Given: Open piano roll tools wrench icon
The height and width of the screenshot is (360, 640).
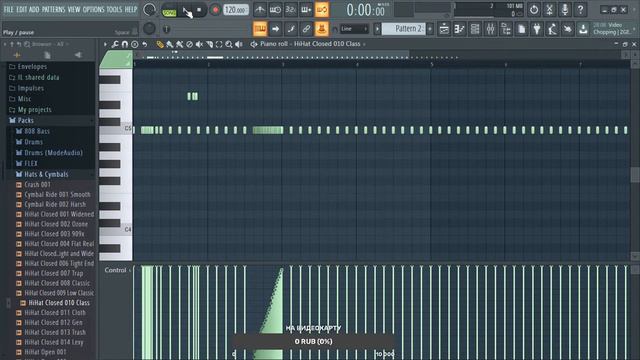Looking at the screenshot, I should coord(115,44).
